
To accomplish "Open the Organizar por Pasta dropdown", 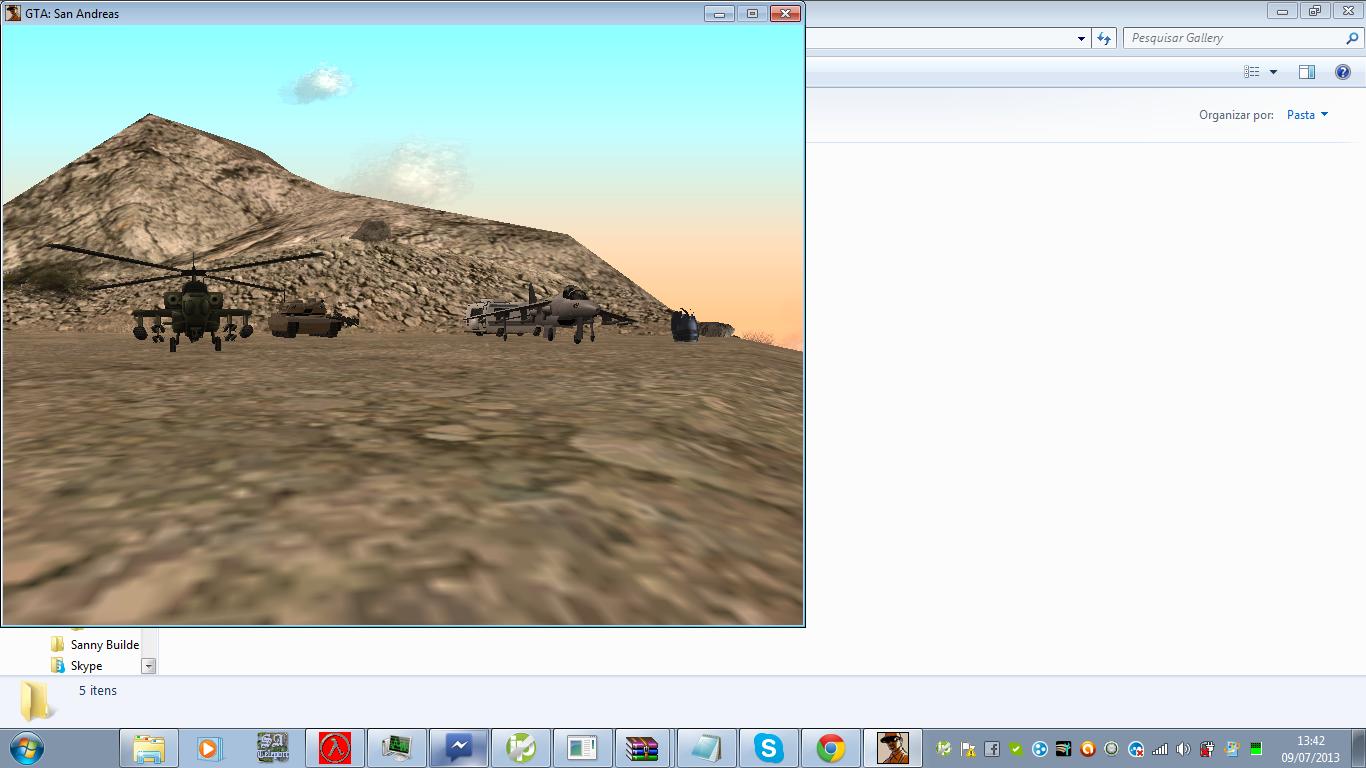I will [x=1307, y=115].
